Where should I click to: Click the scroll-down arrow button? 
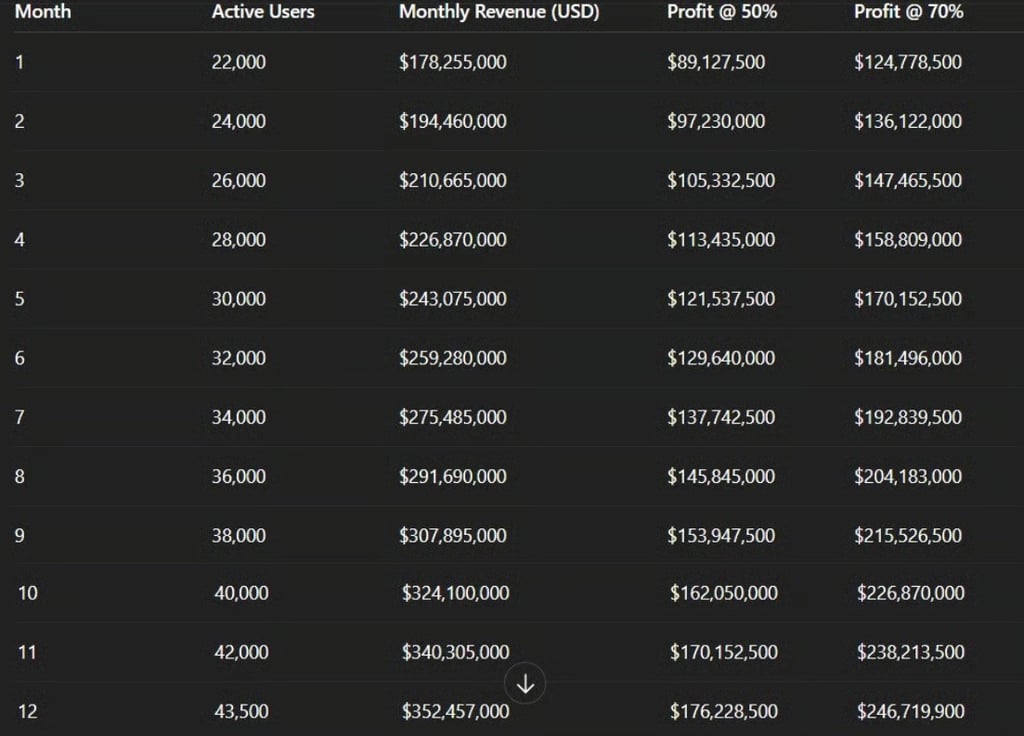click(x=526, y=684)
